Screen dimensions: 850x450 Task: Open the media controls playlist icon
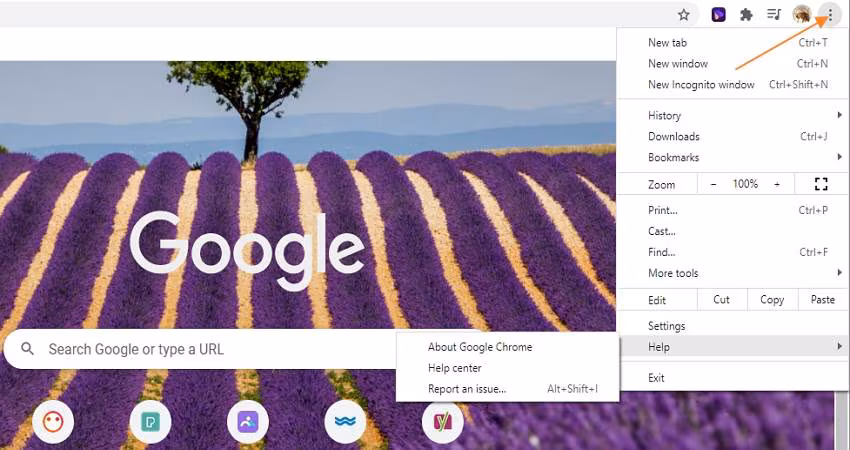coord(774,15)
